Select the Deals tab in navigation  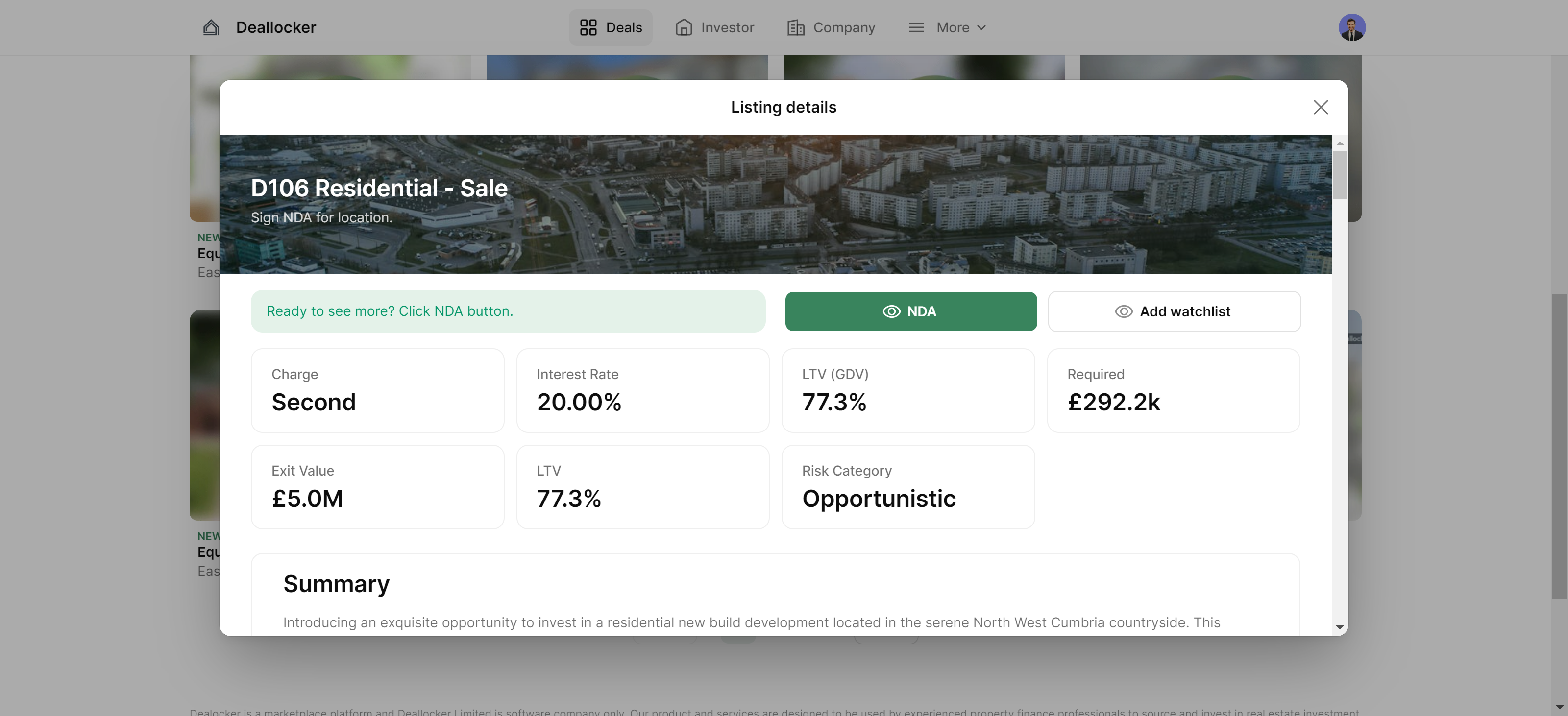click(x=611, y=27)
